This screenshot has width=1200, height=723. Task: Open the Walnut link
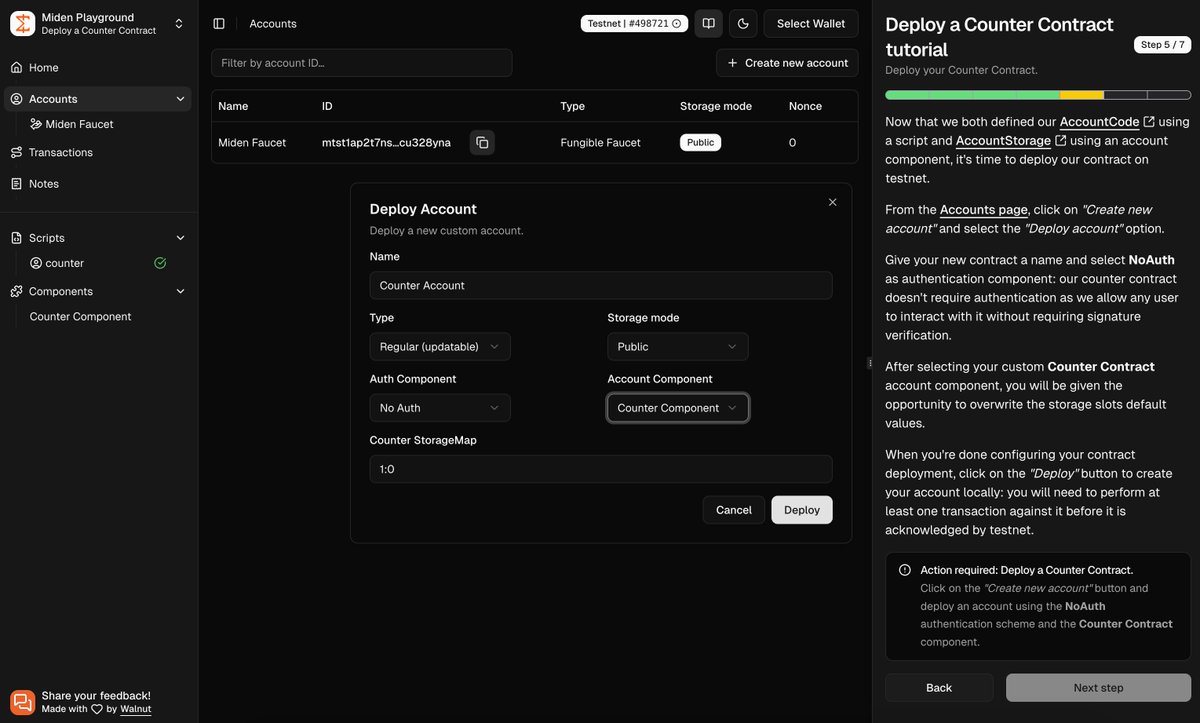click(135, 709)
